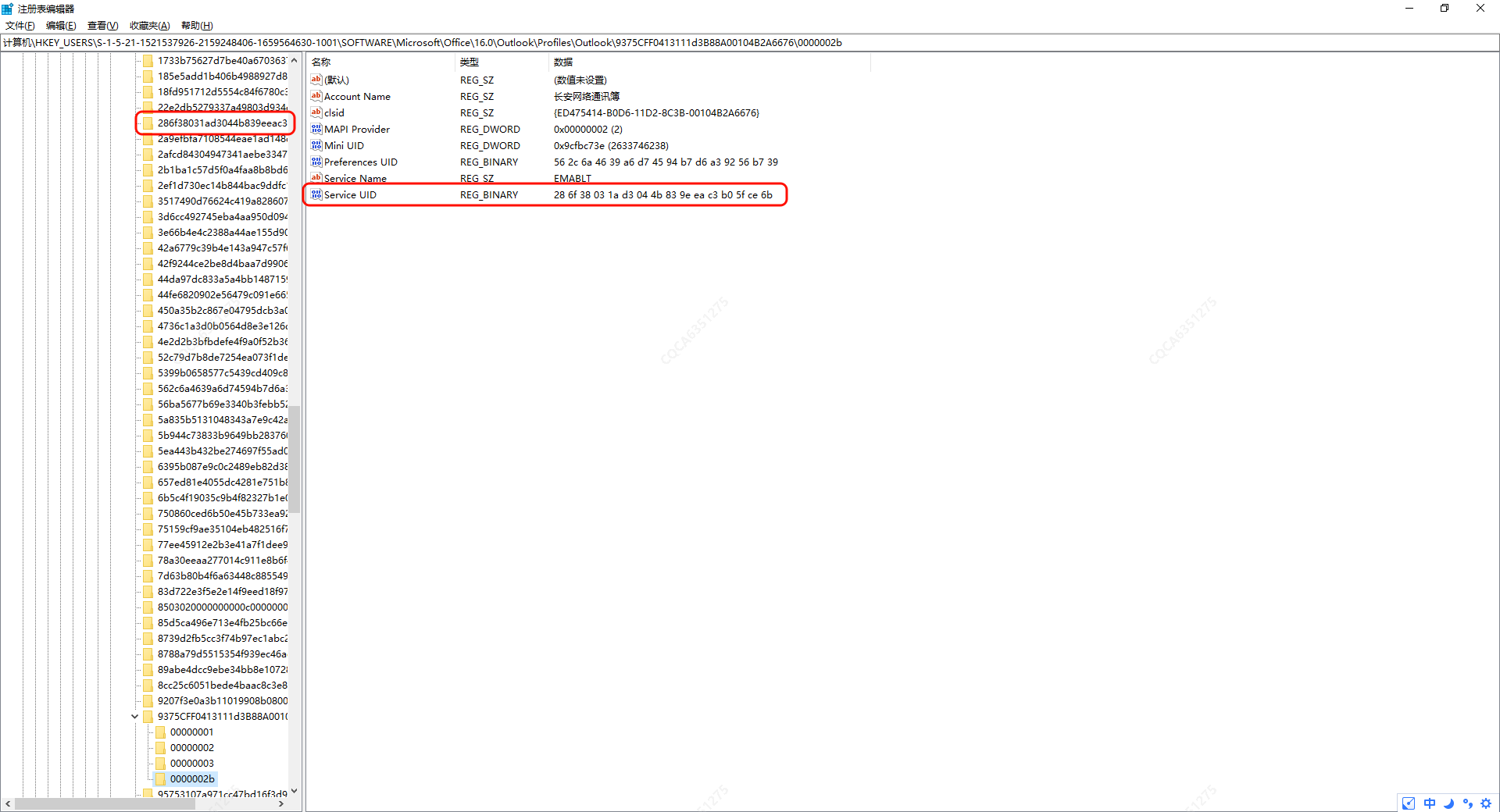Click the Registry Editor app icon in title bar
The height and width of the screenshot is (812, 1500).
tap(8, 9)
